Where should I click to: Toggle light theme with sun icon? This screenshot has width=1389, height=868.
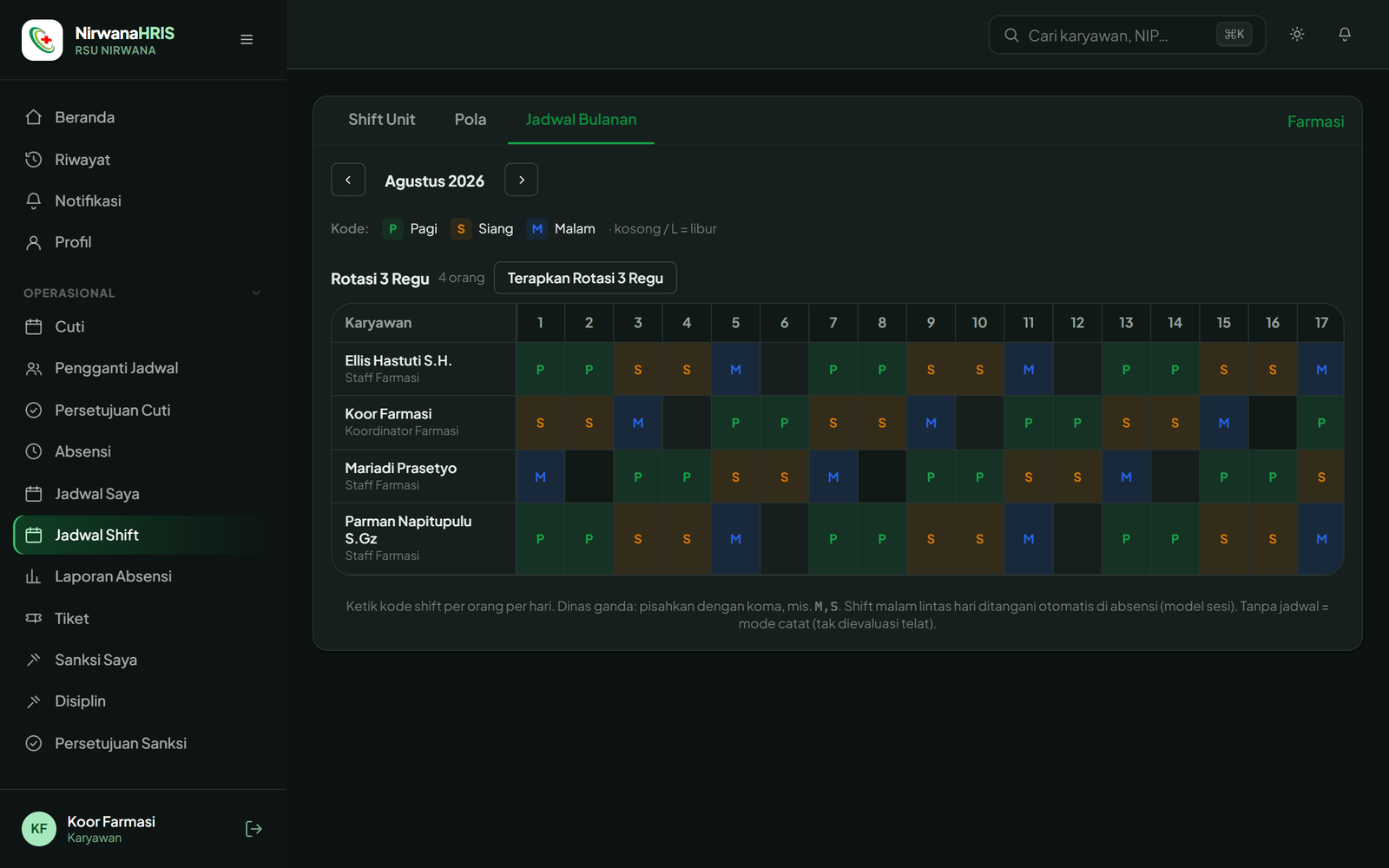click(1297, 35)
